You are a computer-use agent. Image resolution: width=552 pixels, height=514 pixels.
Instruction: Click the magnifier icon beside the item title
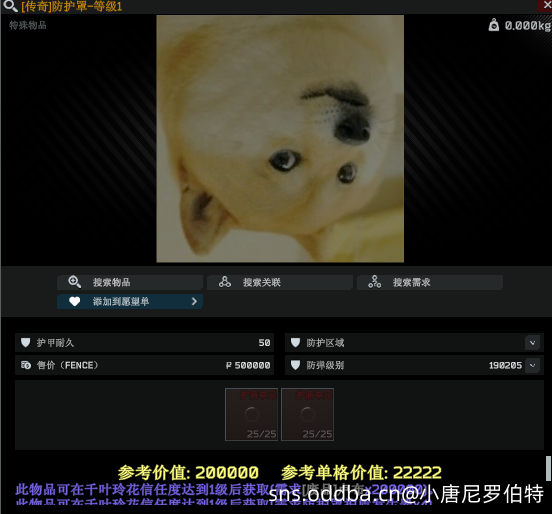pyautogui.click(x=10, y=6)
